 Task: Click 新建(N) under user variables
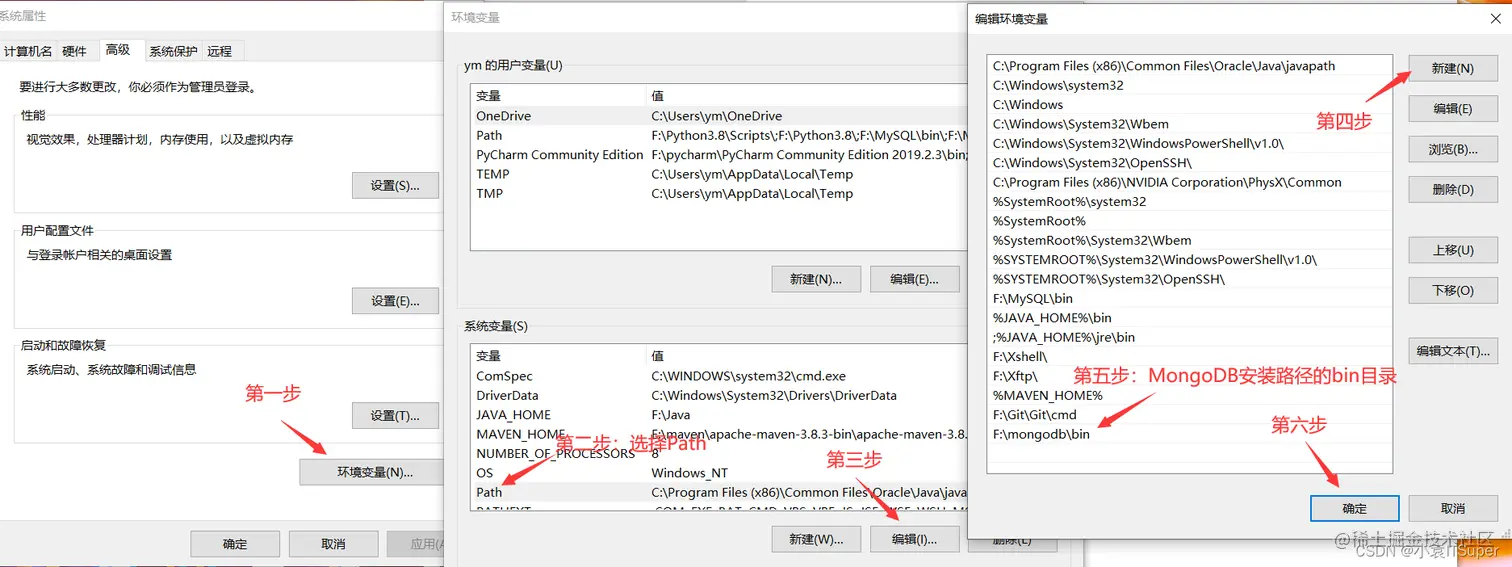click(816, 279)
